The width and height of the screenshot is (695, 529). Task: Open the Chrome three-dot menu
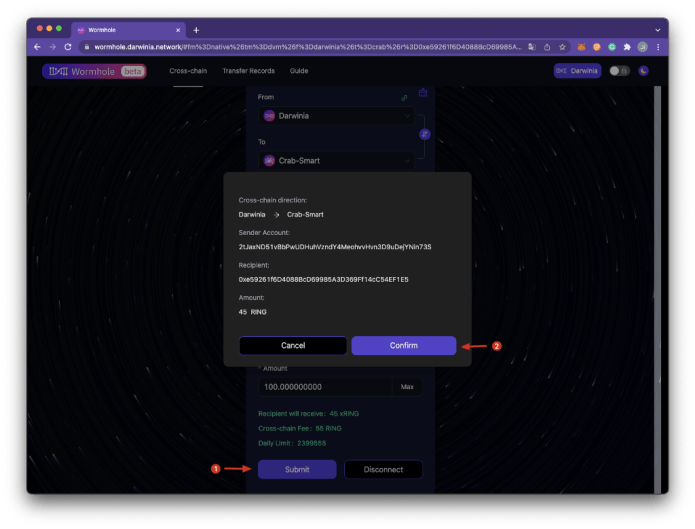tap(658, 47)
